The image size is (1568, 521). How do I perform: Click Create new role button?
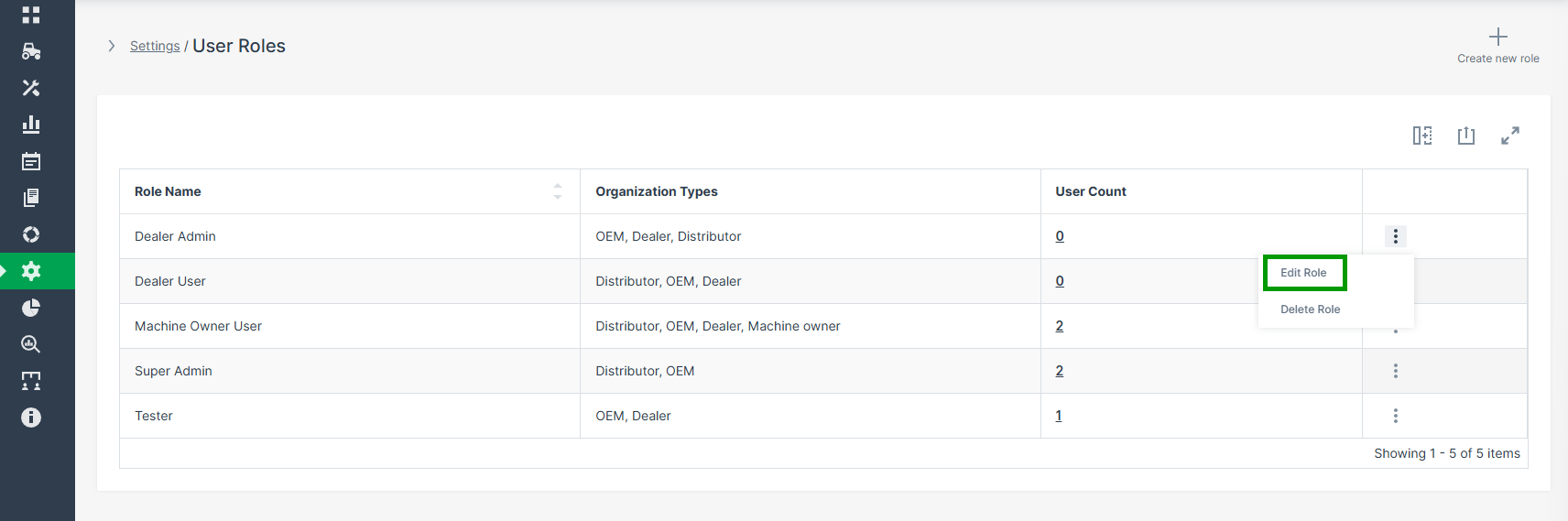pyautogui.click(x=1497, y=46)
